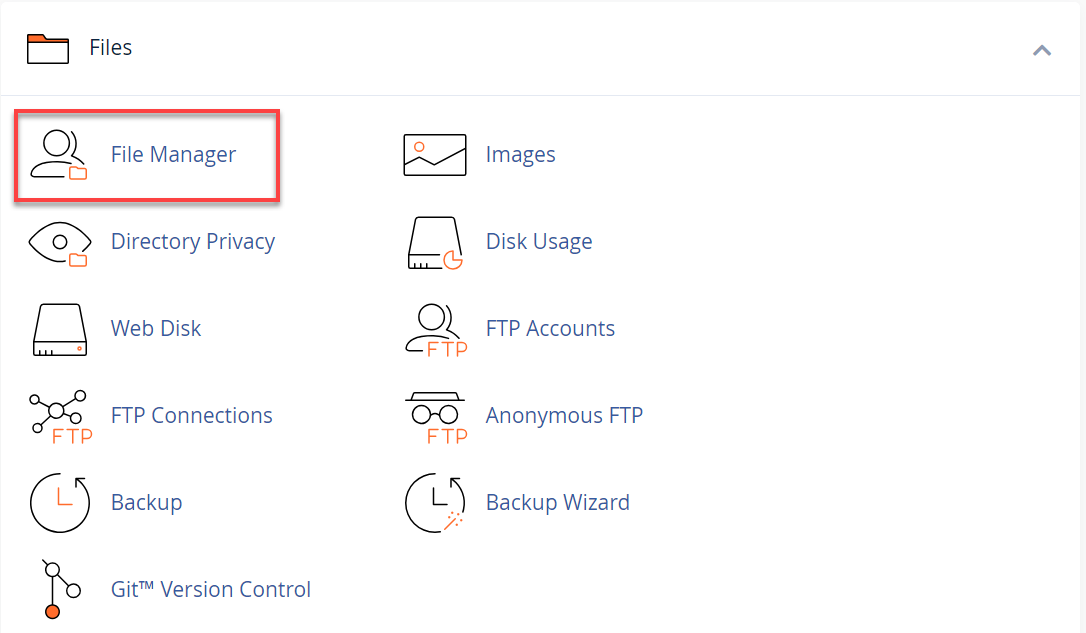The height and width of the screenshot is (633, 1086).
Task: Click the FTP Connections network icon
Action: [x=61, y=417]
